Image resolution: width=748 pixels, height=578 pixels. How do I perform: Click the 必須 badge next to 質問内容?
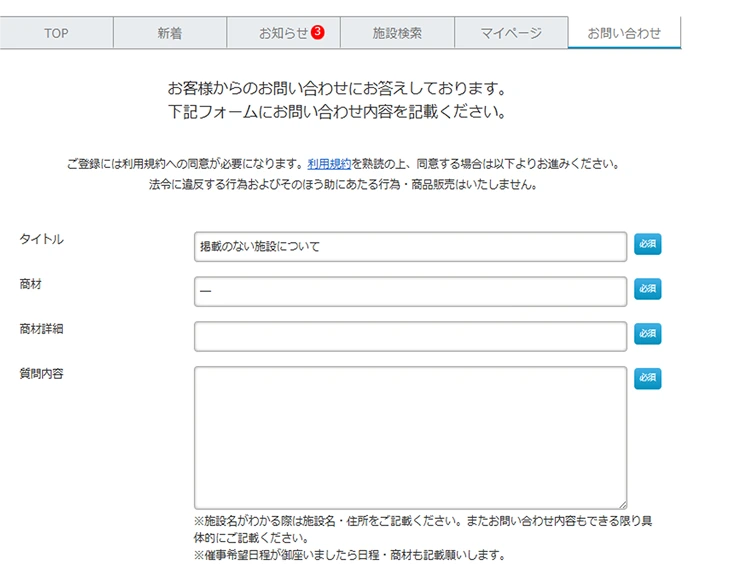[647, 378]
